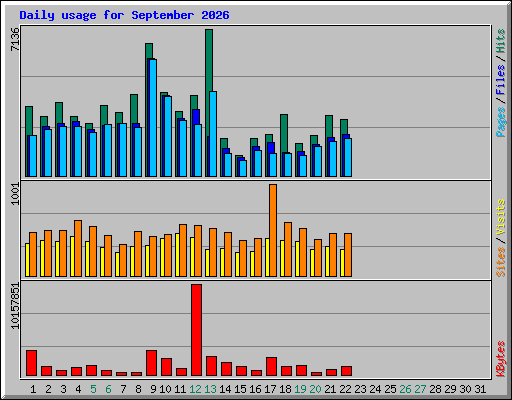Click the day 9 axis label
The image size is (512, 400).
(x=153, y=389)
